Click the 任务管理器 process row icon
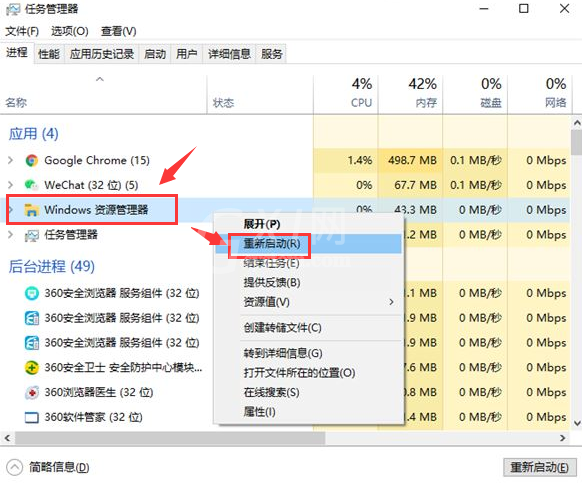The width and height of the screenshot is (582, 483). tap(32, 235)
